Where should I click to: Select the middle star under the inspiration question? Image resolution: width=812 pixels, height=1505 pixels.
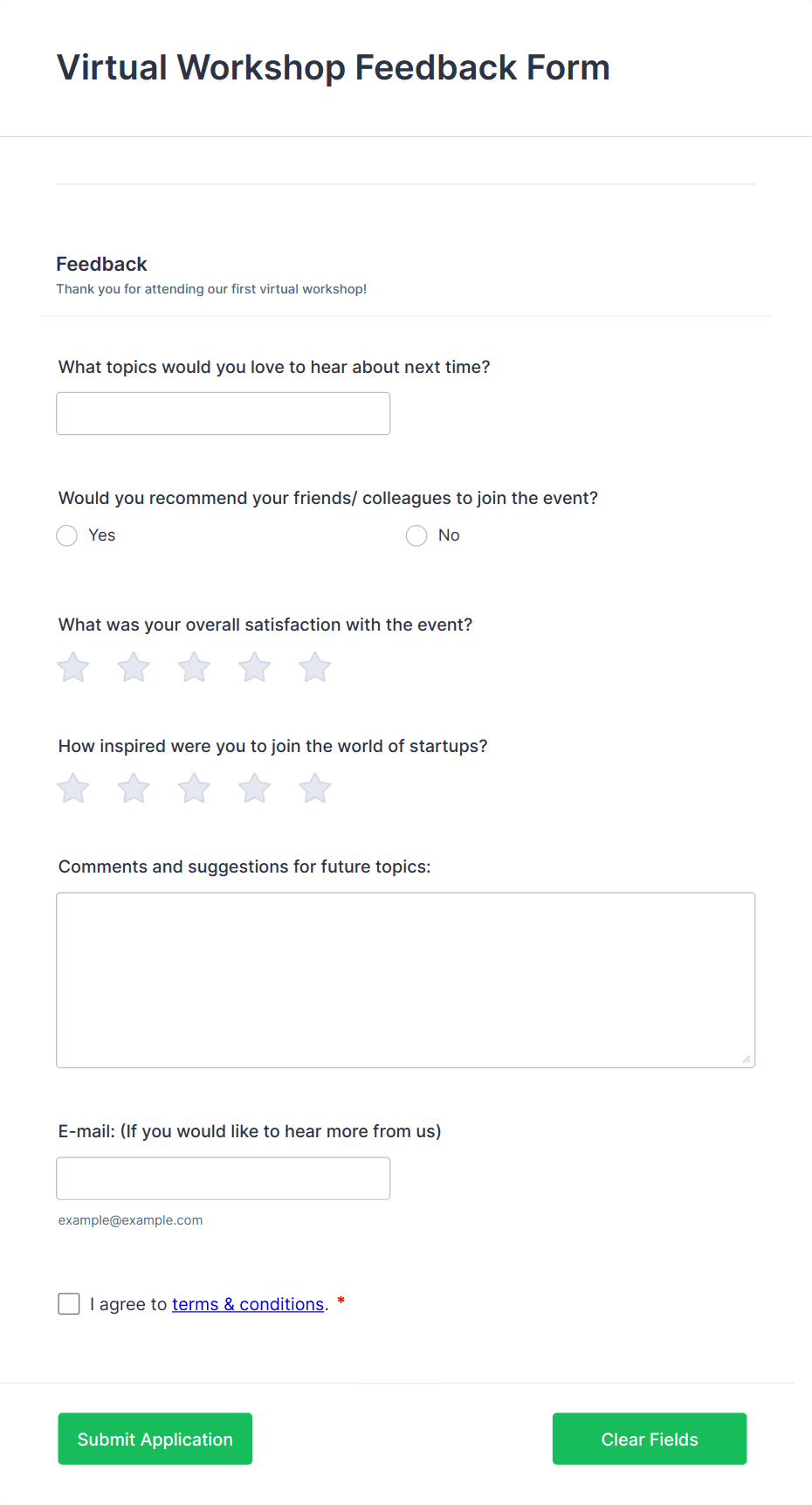click(194, 787)
